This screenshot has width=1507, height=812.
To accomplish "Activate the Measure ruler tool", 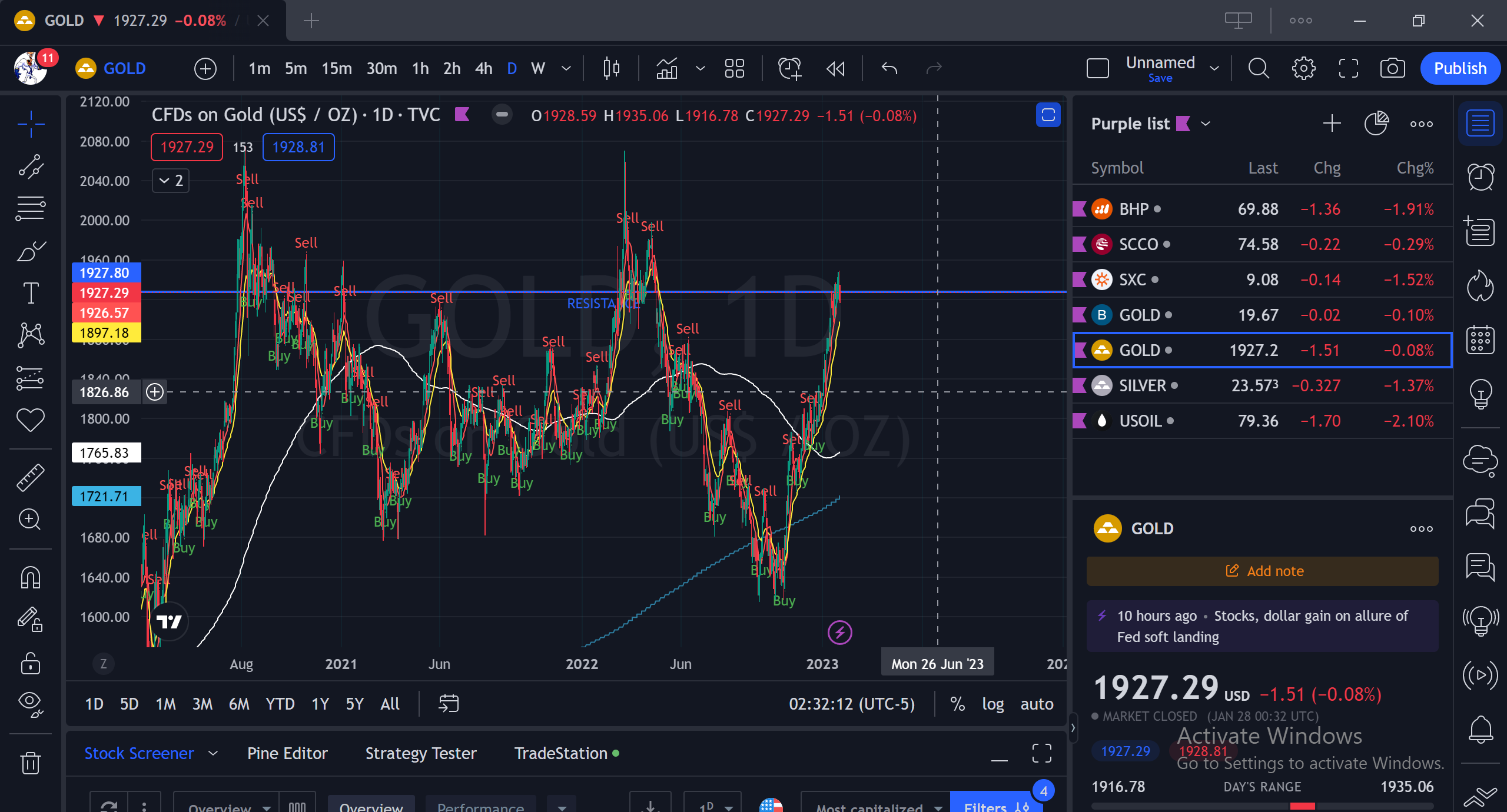I will [31, 477].
